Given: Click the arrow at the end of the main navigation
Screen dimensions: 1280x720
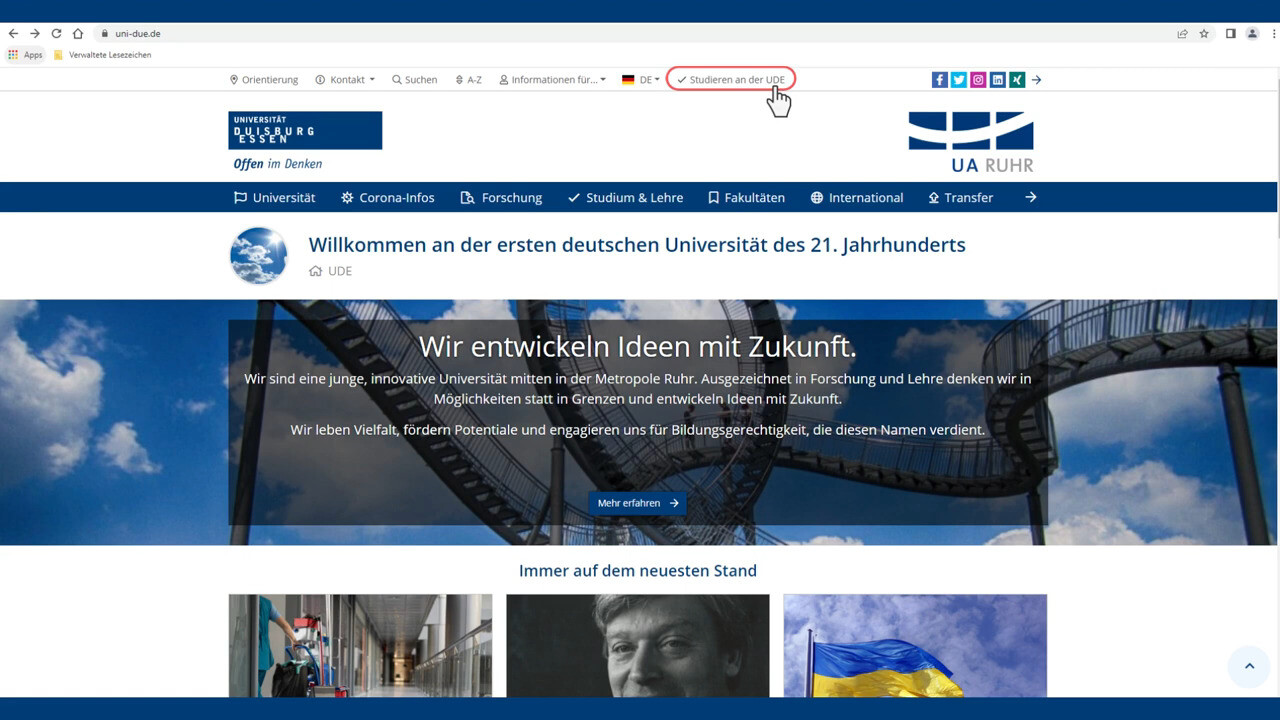Looking at the screenshot, I should [x=1031, y=198].
